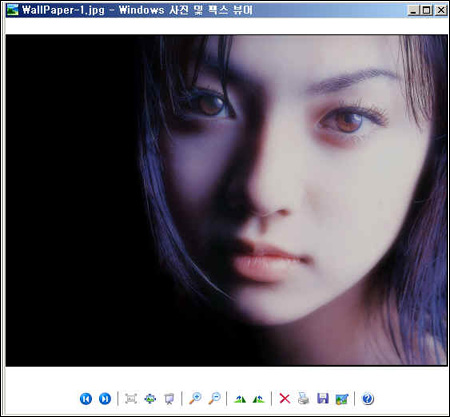Start the slide show
Screen dimensions: 450x417
click(169, 399)
